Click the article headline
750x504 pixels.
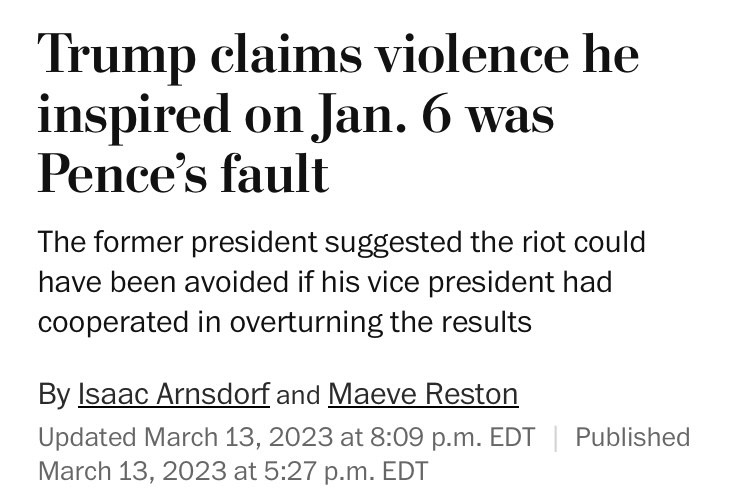(x=338, y=113)
